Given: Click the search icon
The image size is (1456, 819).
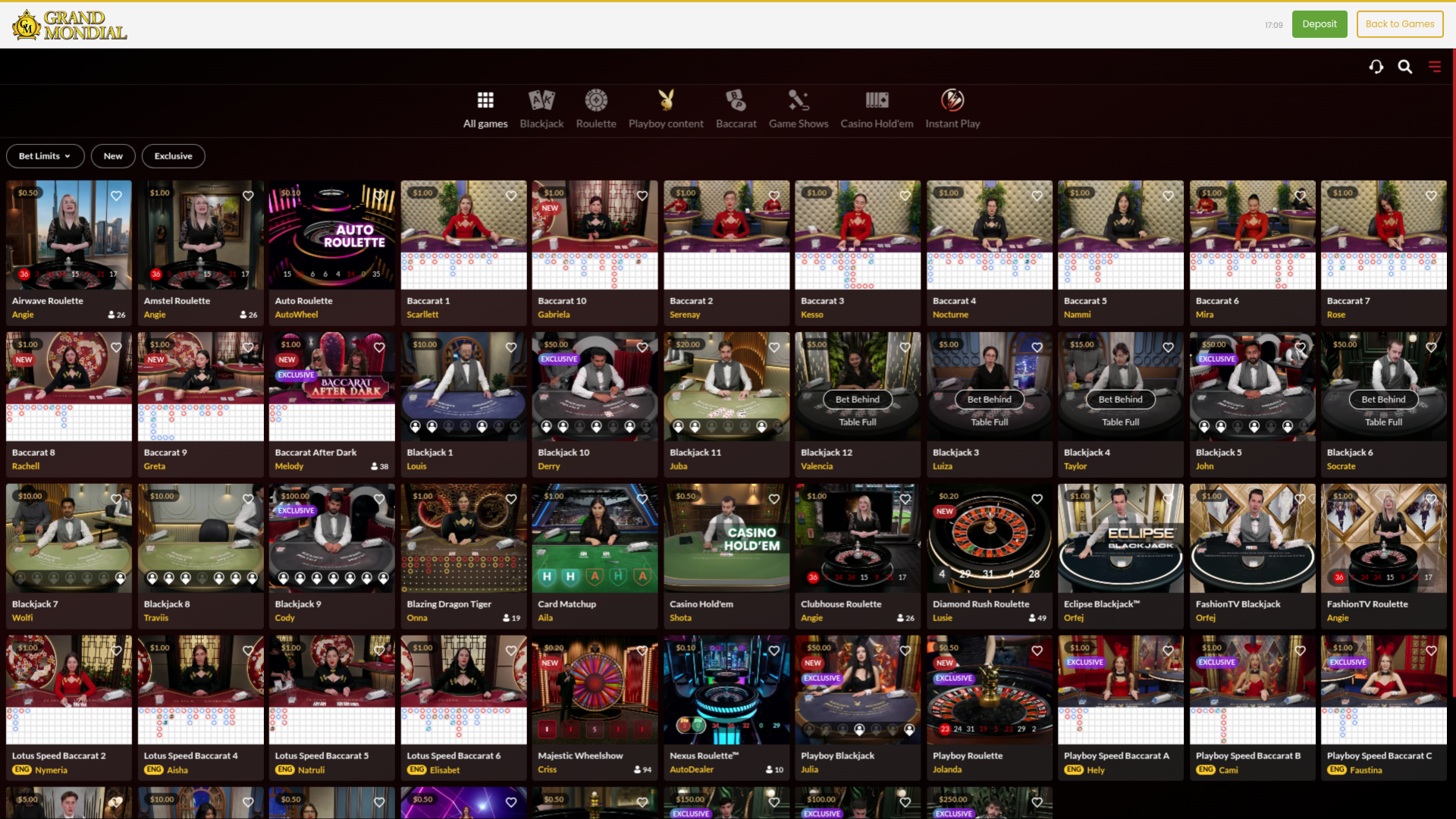Looking at the screenshot, I should coord(1405,66).
